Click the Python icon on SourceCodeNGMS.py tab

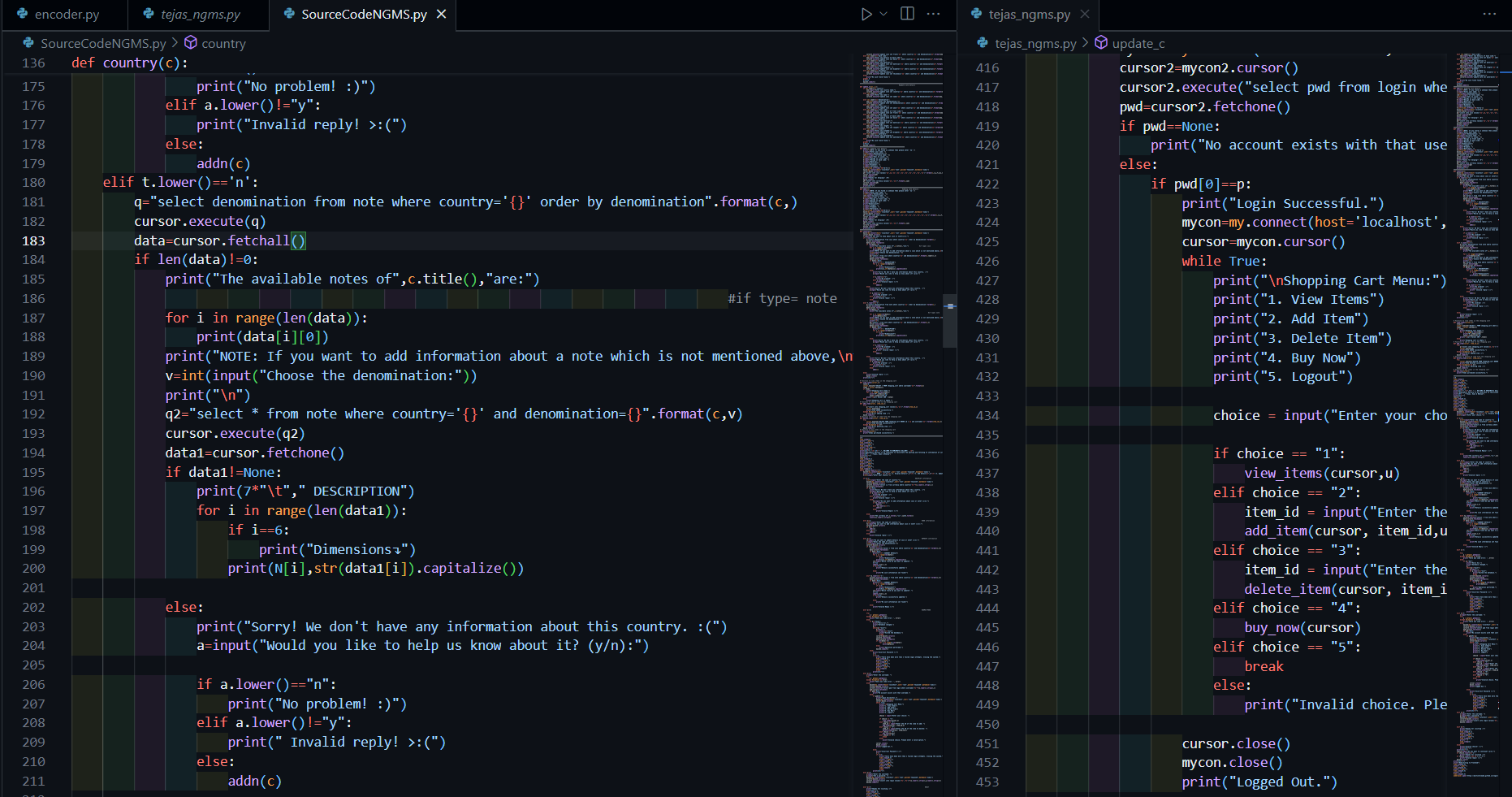pyautogui.click(x=289, y=14)
